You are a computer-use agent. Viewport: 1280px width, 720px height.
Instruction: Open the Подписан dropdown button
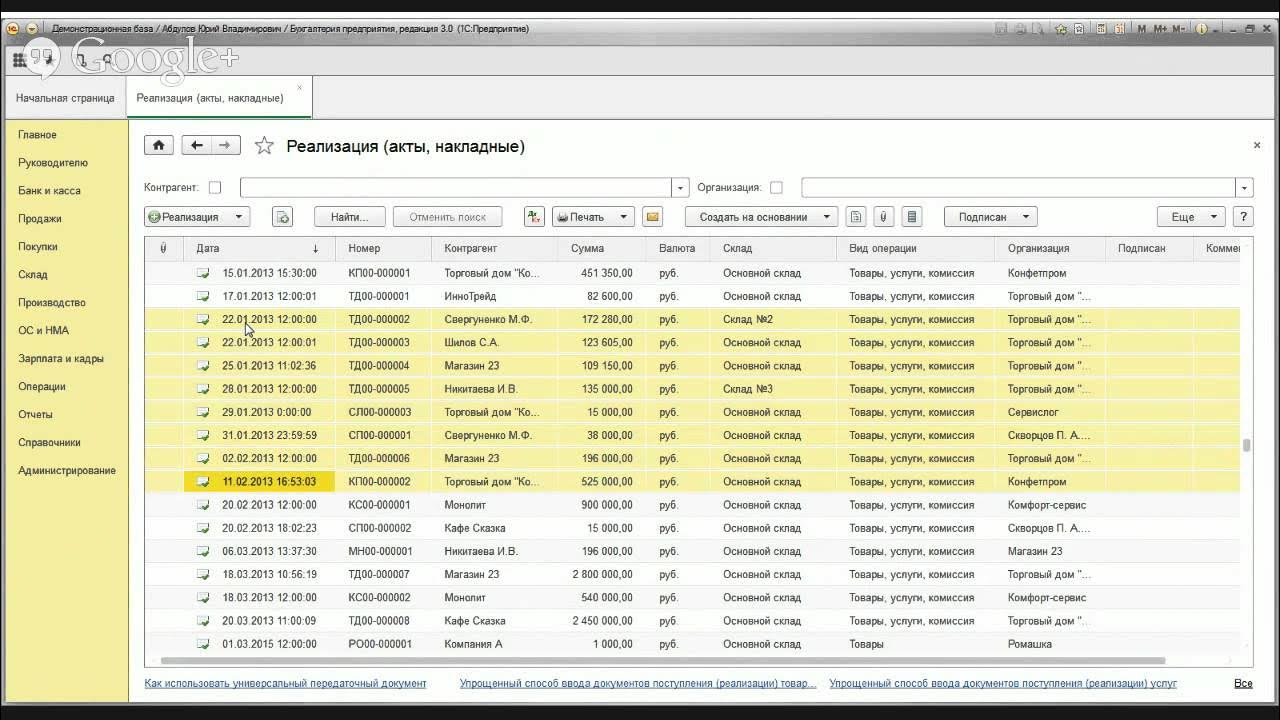pyautogui.click(x=990, y=217)
